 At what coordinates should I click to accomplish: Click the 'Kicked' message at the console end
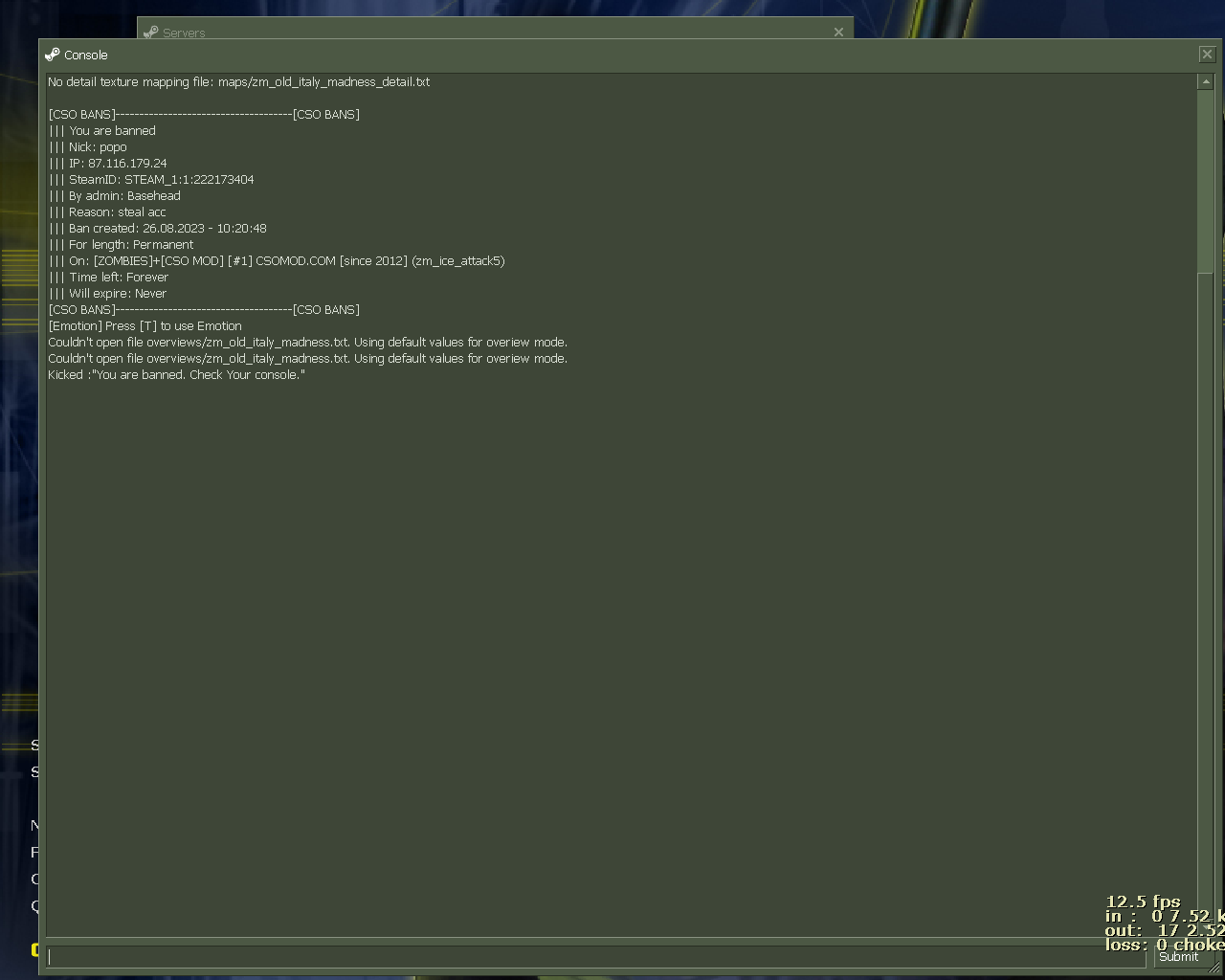click(176, 375)
